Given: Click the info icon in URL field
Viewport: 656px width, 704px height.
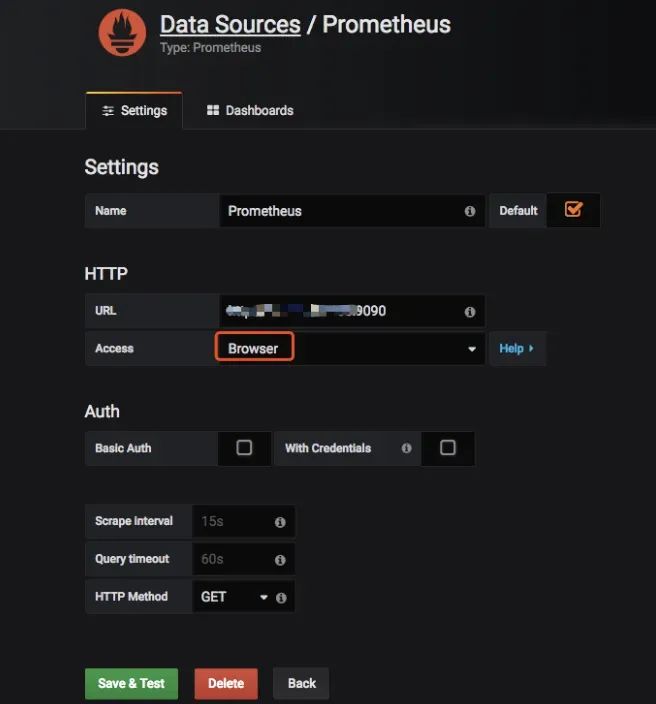Looking at the screenshot, I should coord(470,312).
